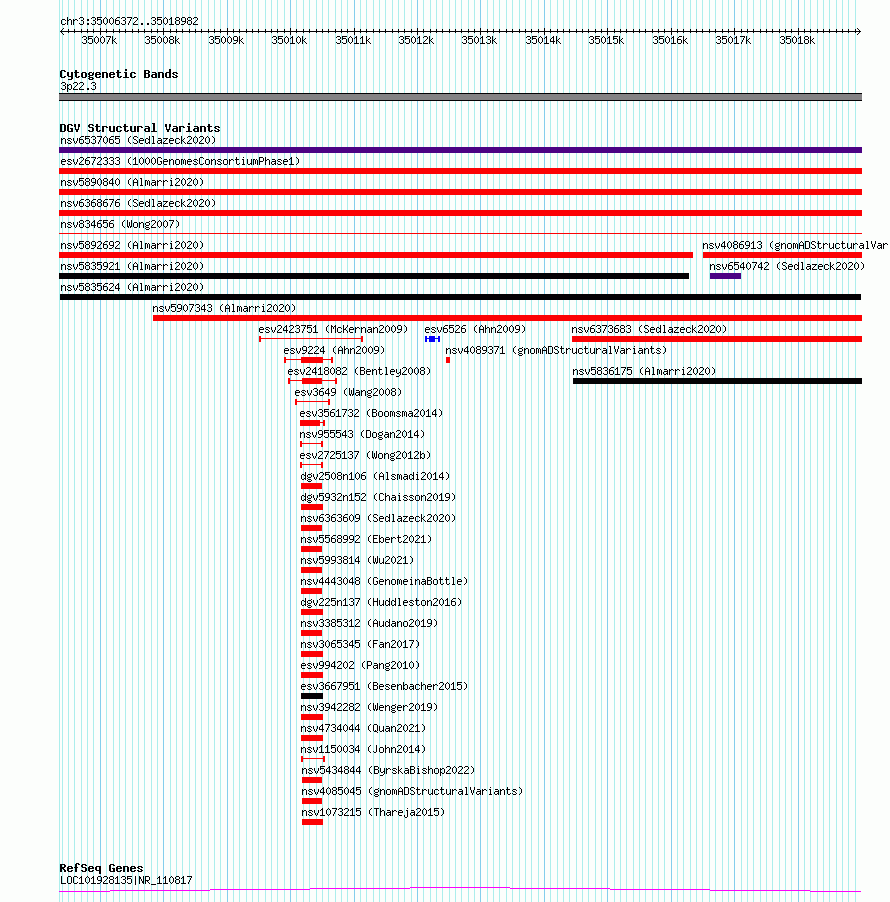Select nsv1150034 (John2014) label
890x902 pixels.
pyautogui.click(x=363, y=750)
